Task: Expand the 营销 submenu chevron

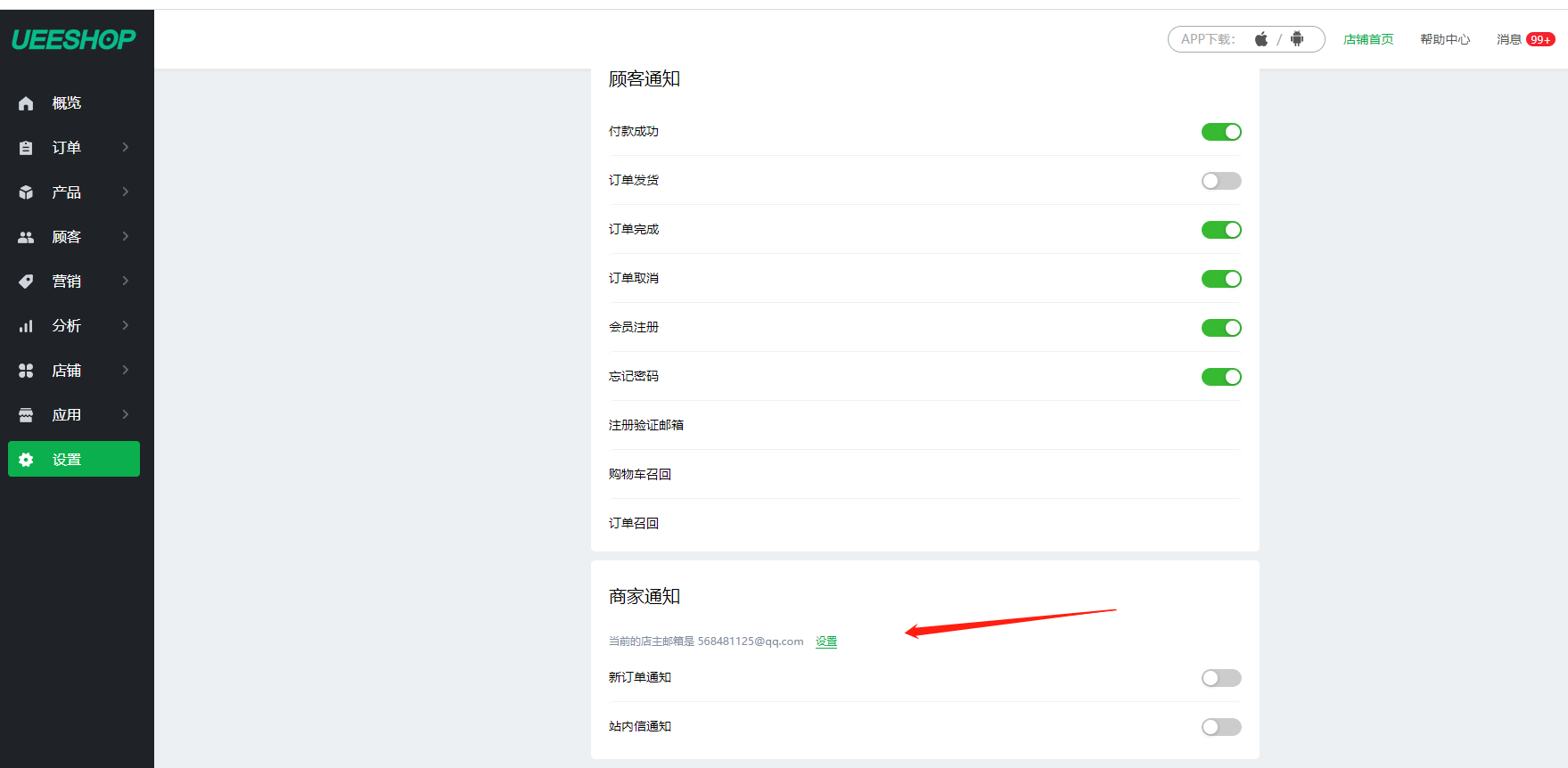Action: [126, 281]
